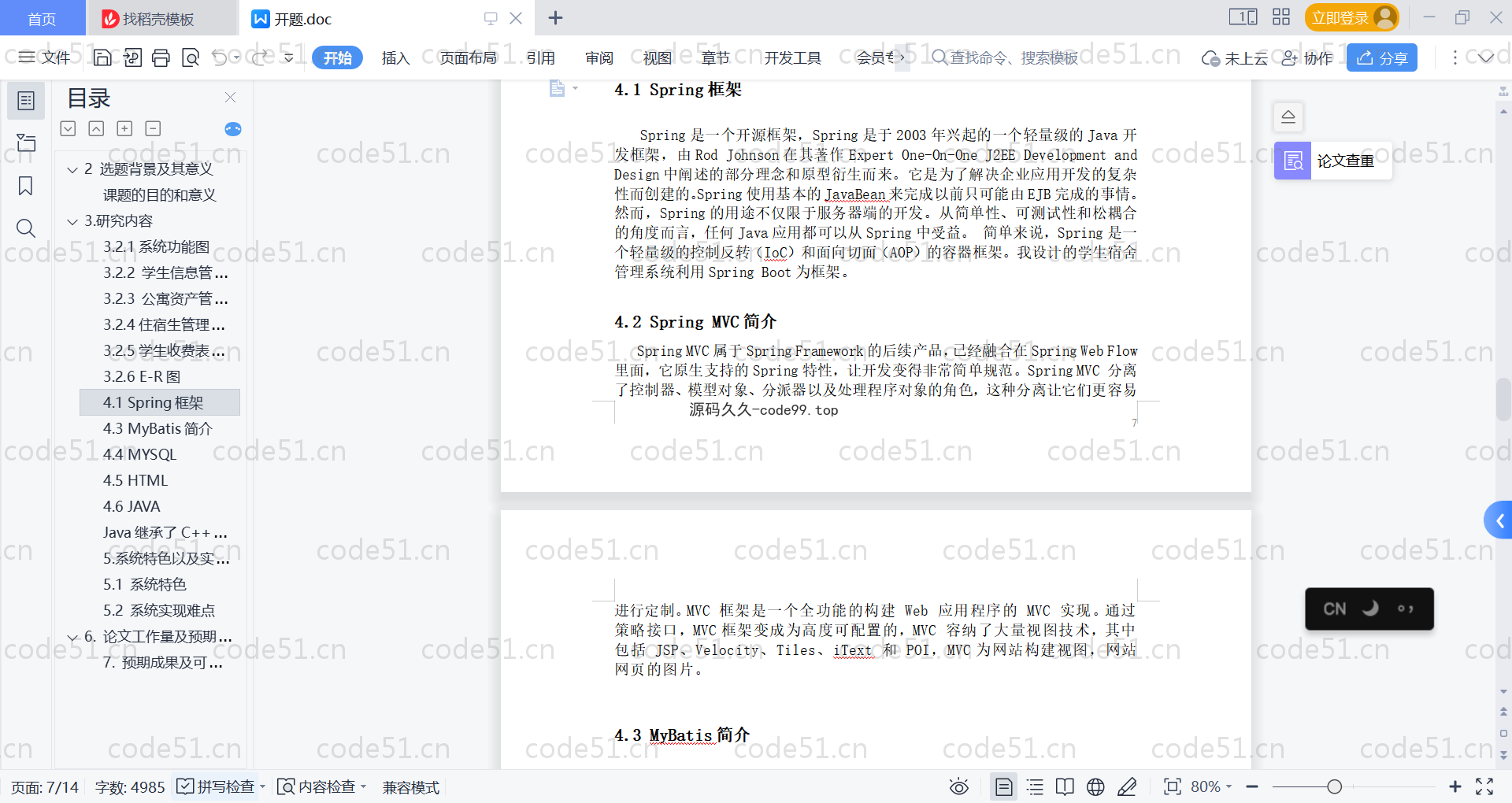Toggle eye protection mode icon
Screen dimensions: 1512x803
click(x=958, y=786)
